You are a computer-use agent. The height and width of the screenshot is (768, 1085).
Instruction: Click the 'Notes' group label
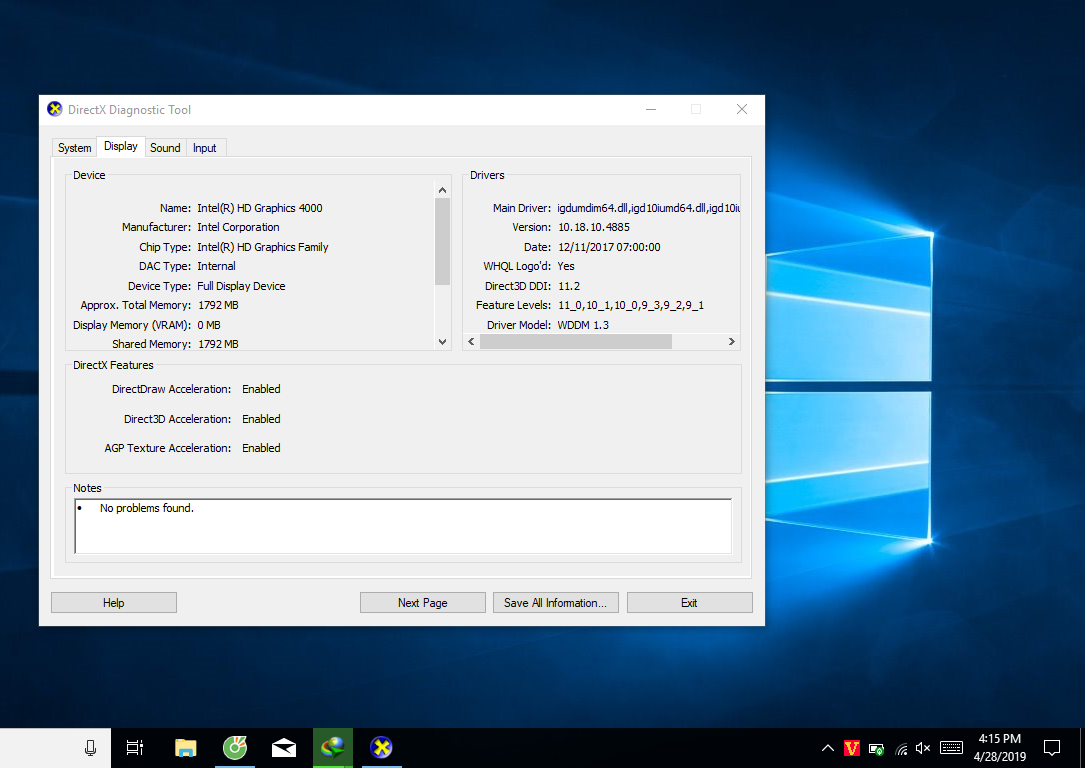(87, 488)
